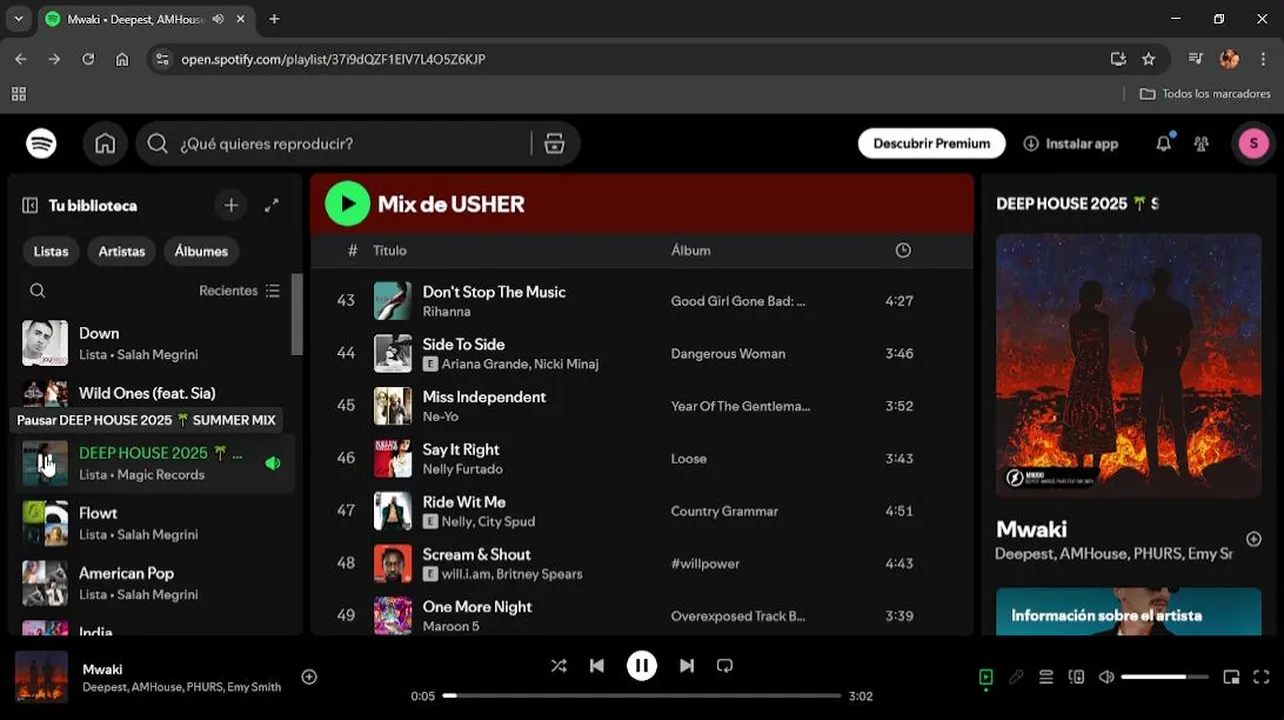The width and height of the screenshot is (1284, 720).
Task: Open Dangerous Woman album link
Action: 728,354
